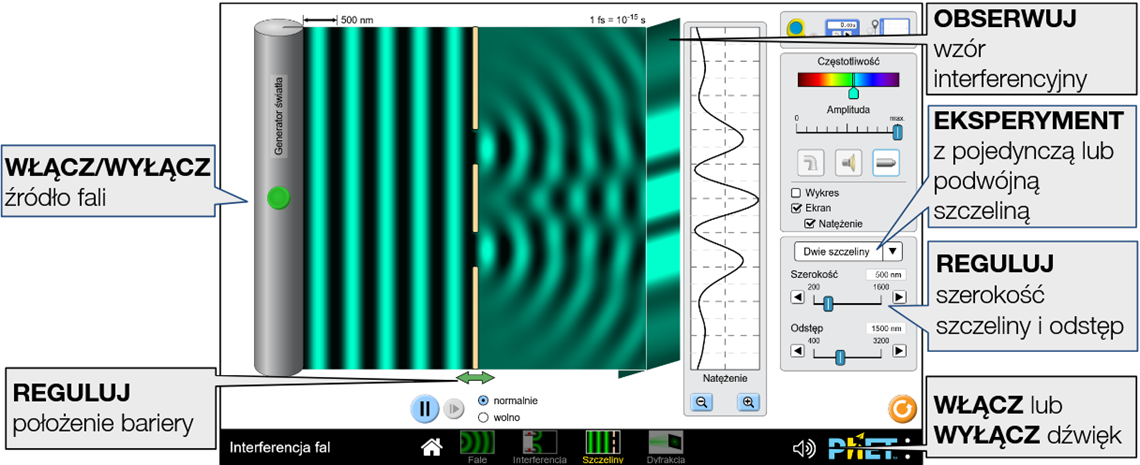
Task: Reset the simulation with orange button
Action: point(901,409)
